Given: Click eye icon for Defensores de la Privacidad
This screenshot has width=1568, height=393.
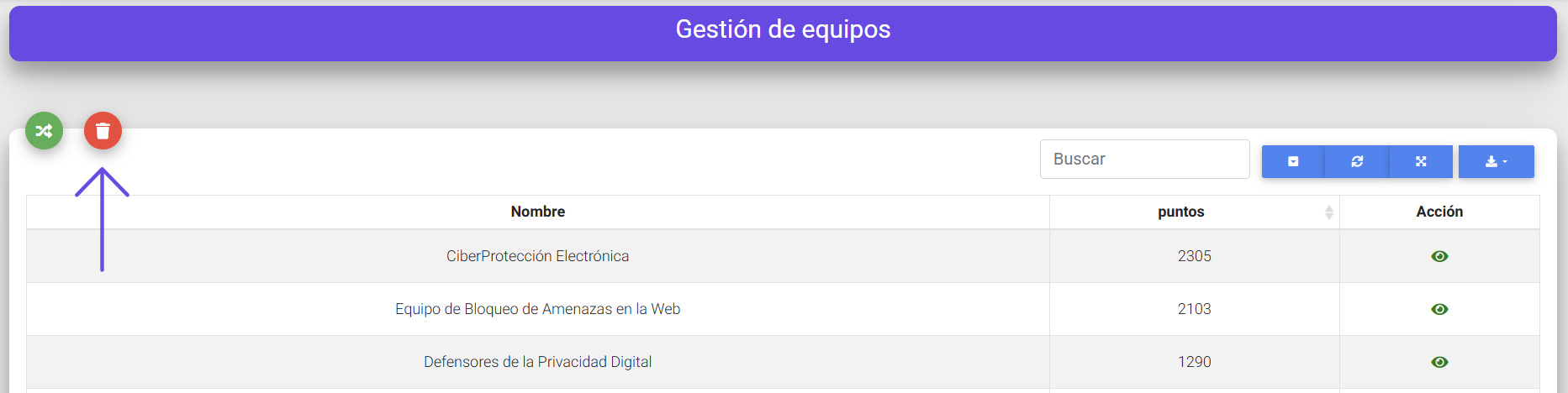Looking at the screenshot, I should pyautogui.click(x=1439, y=362).
